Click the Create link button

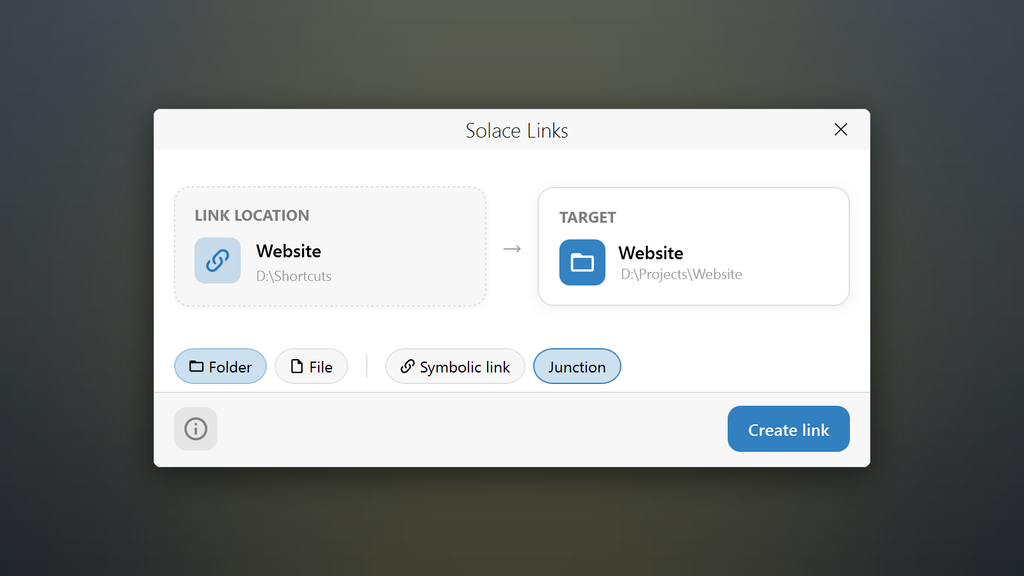pyautogui.click(x=788, y=429)
